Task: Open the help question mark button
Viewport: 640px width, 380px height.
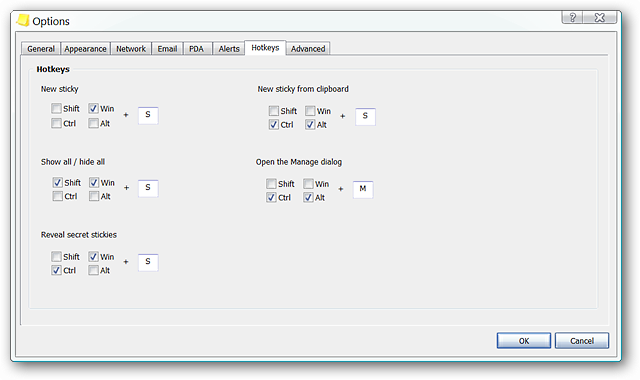Action: click(x=572, y=18)
